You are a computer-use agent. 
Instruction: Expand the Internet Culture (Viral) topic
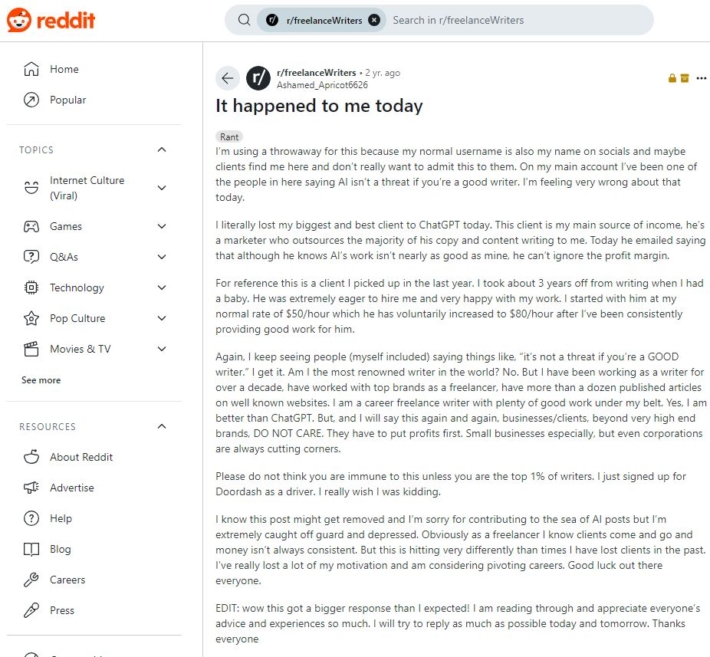pyautogui.click(x=162, y=187)
